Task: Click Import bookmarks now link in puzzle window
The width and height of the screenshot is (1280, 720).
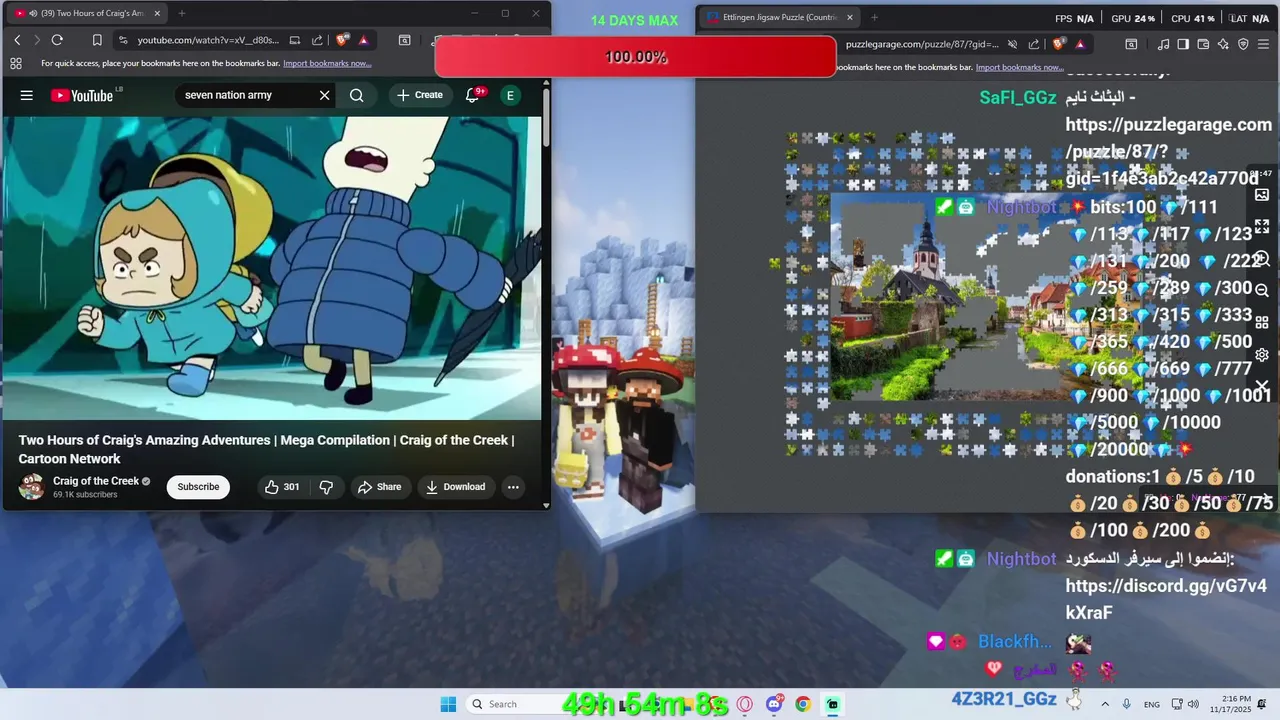Action: [x=1019, y=67]
